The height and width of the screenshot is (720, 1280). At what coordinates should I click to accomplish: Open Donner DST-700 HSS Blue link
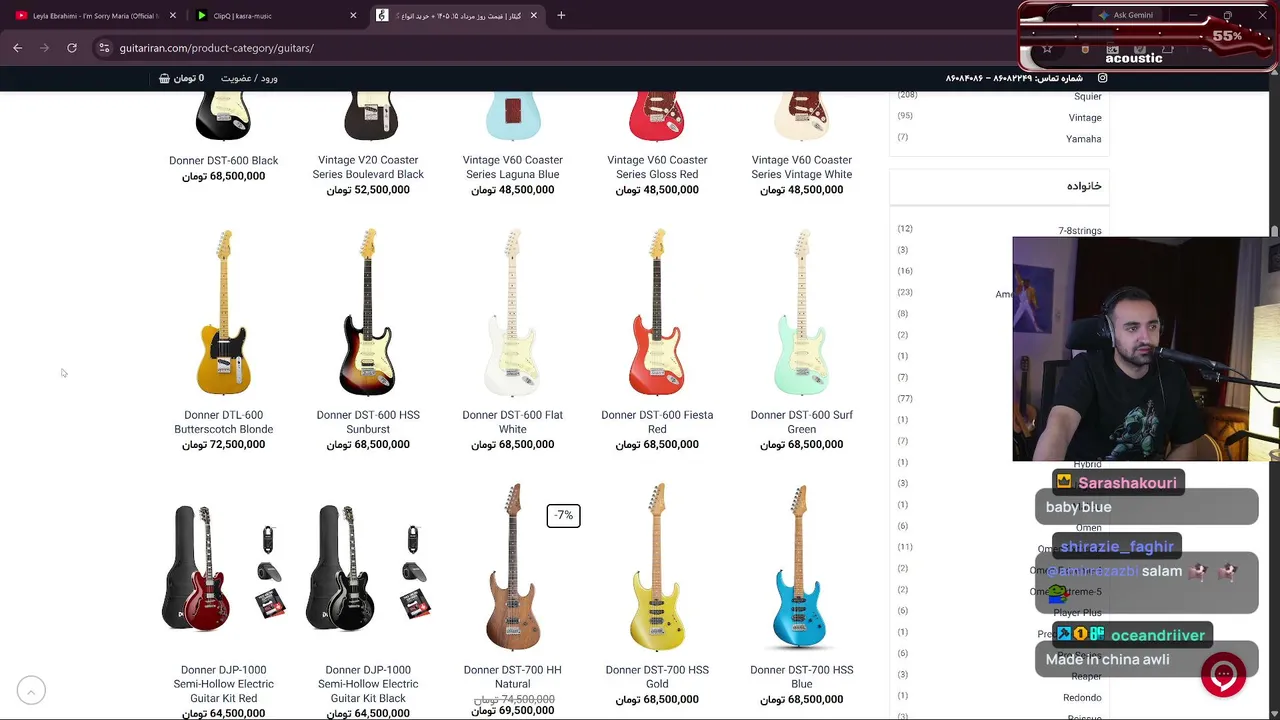(802, 677)
